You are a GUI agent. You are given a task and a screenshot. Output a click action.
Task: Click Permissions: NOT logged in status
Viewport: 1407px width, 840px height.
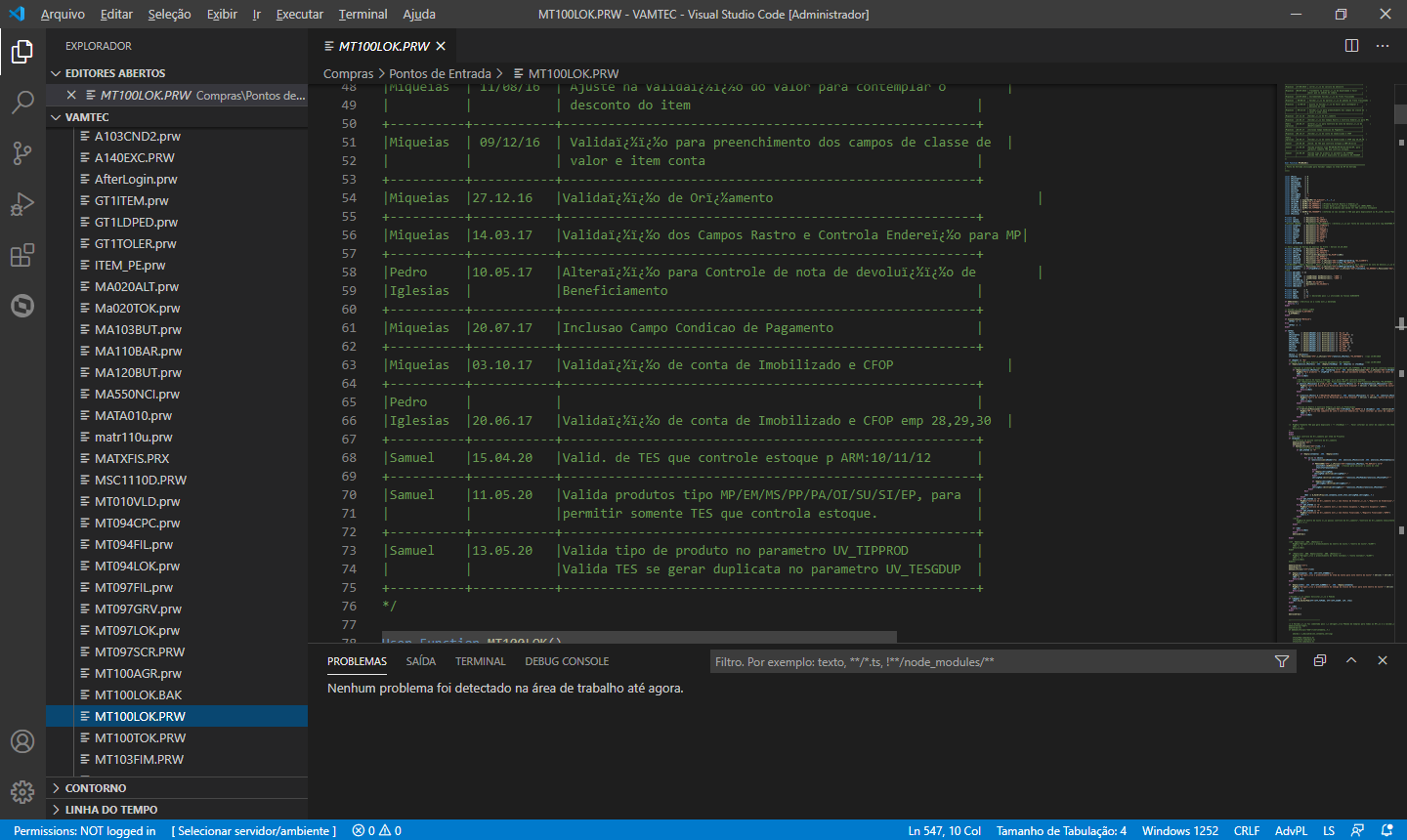[84, 830]
